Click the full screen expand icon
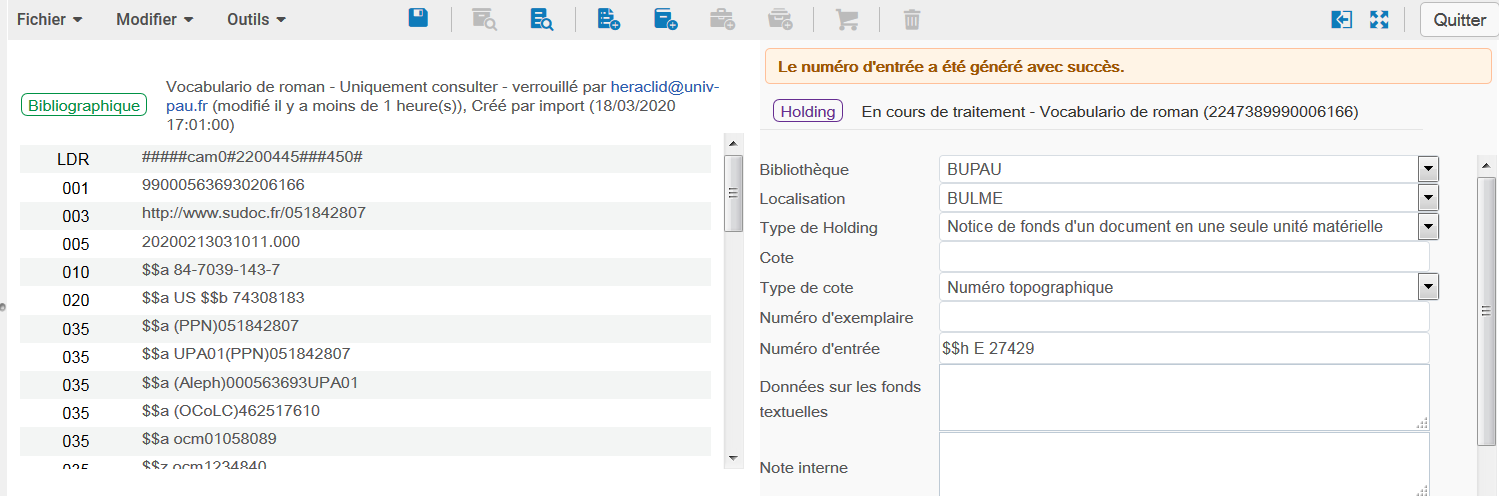The width and height of the screenshot is (1499, 496). pyautogui.click(x=1380, y=19)
